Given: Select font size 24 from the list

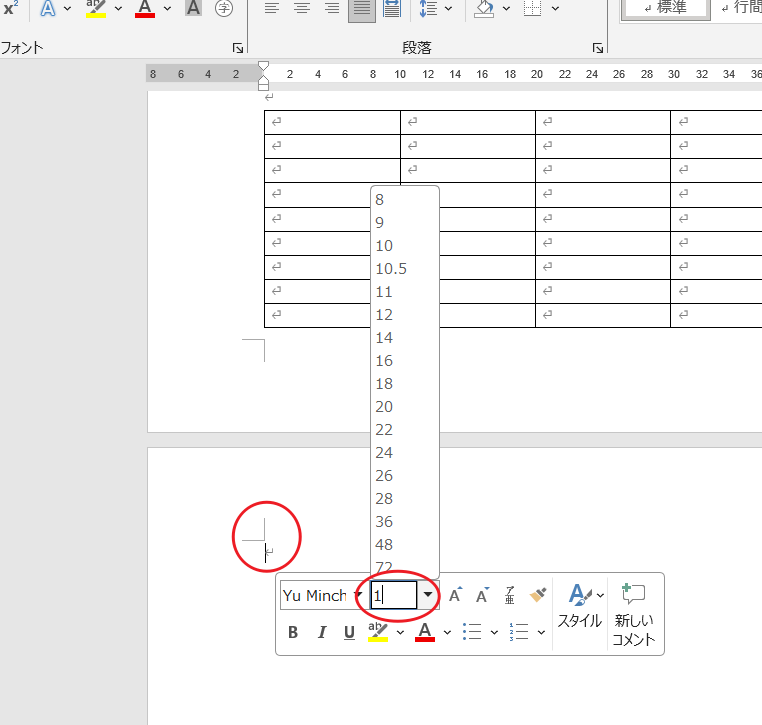Looking at the screenshot, I should click(x=384, y=453).
